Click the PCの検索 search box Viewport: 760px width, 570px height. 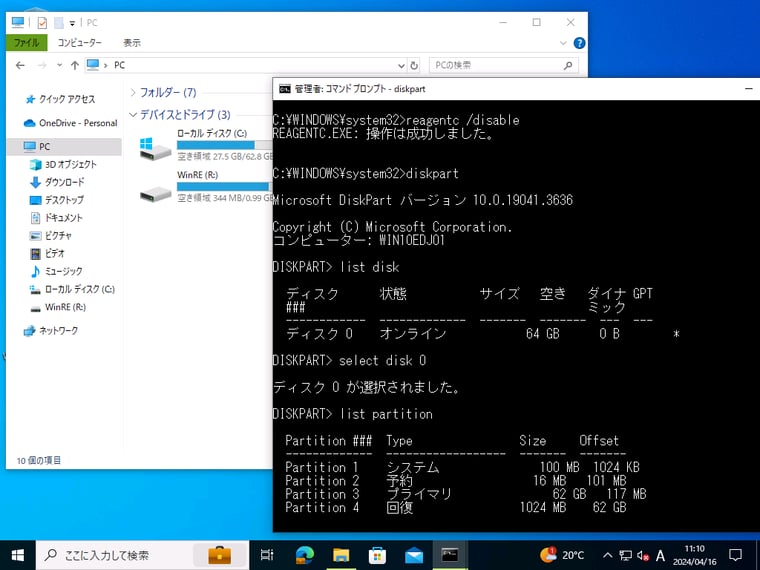point(504,65)
